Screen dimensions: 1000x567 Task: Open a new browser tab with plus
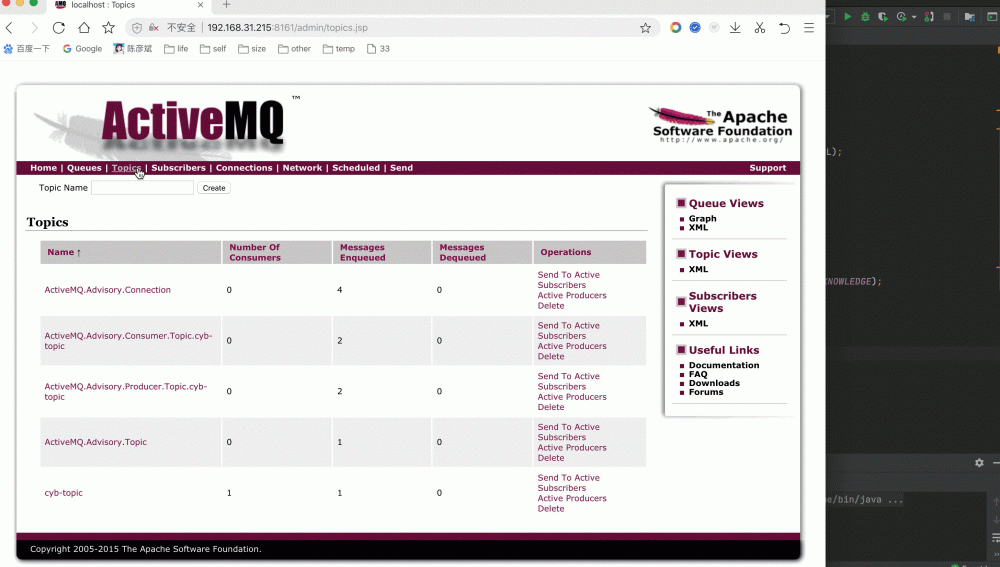[226, 4]
